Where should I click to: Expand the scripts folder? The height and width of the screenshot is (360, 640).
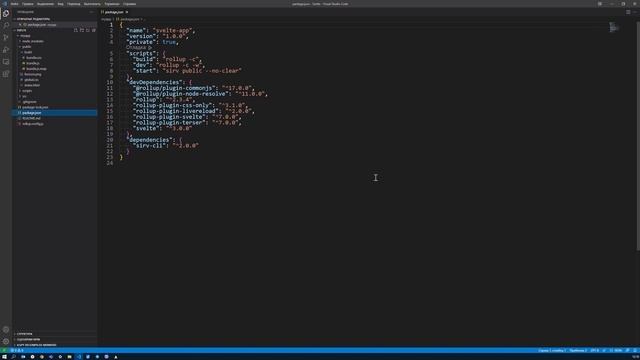(x=27, y=91)
